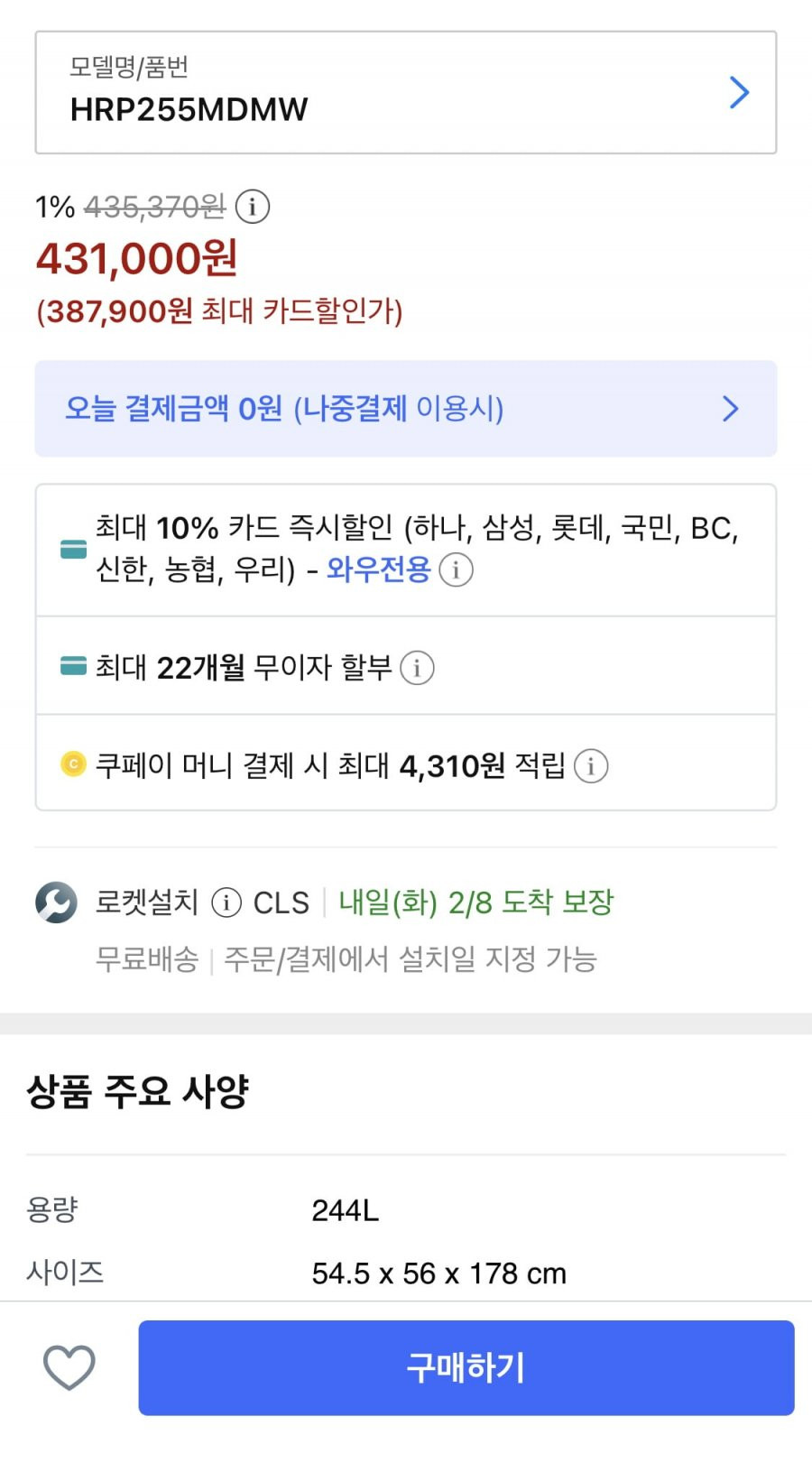Screen dimensions: 812x1472
Task: Tap the heart wishlist icon
Action: tap(69, 1367)
